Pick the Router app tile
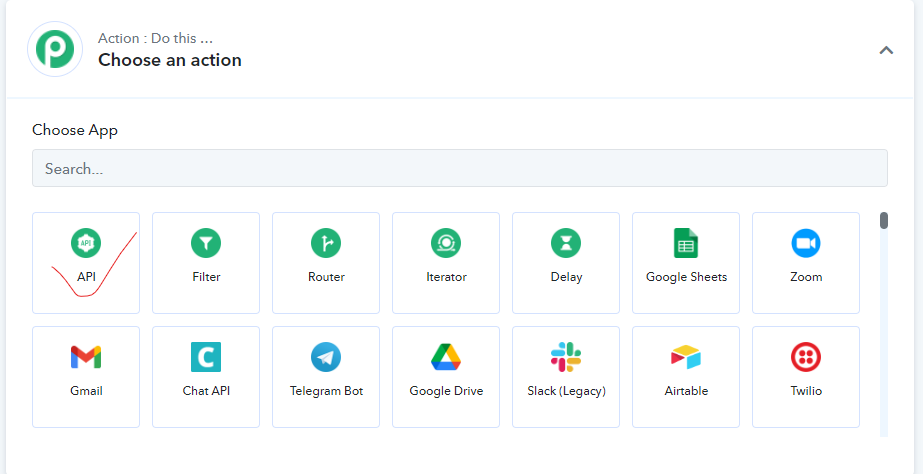This screenshot has height=474, width=923. point(326,263)
